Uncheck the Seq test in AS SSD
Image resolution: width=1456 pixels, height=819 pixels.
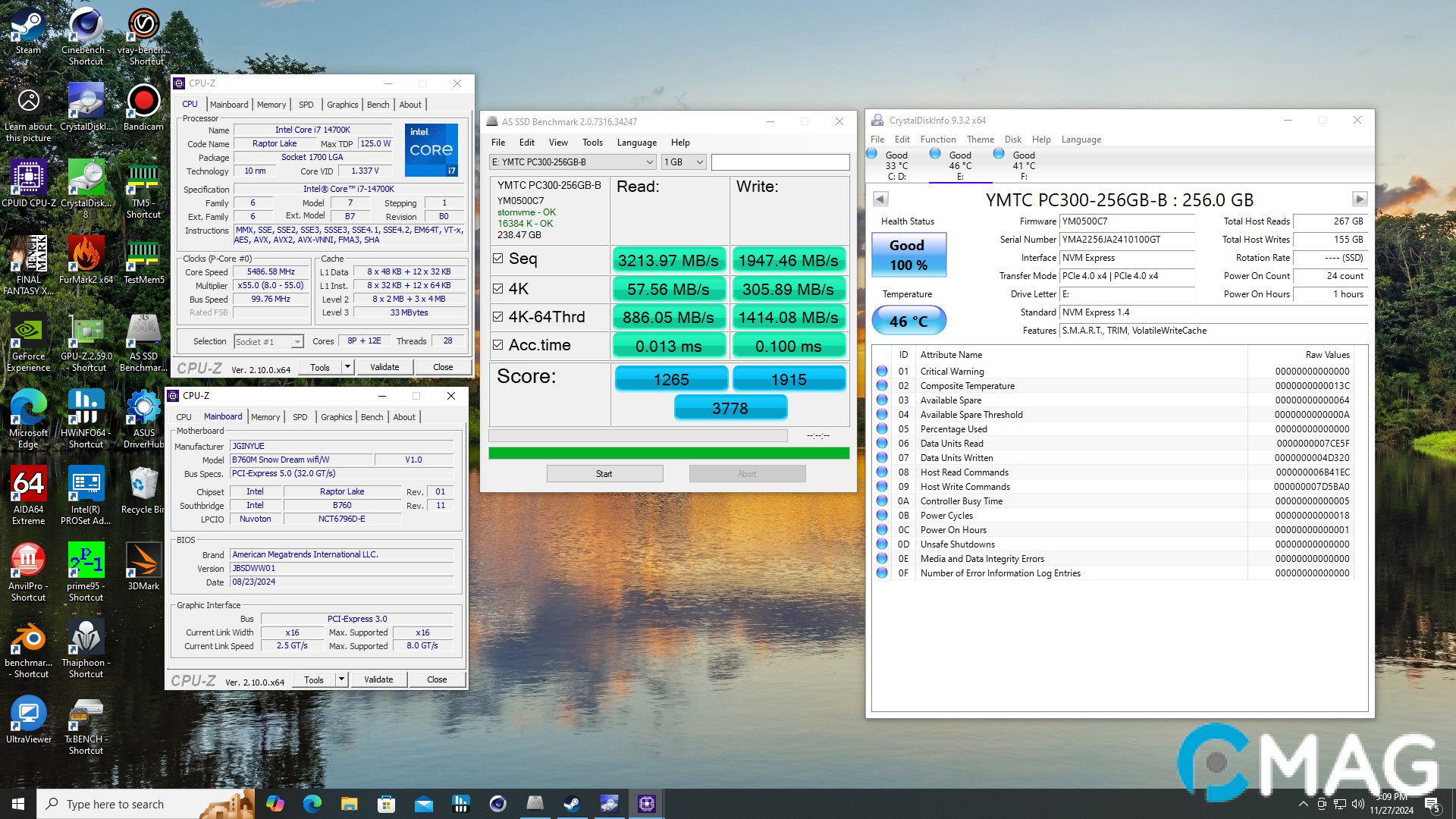click(499, 259)
